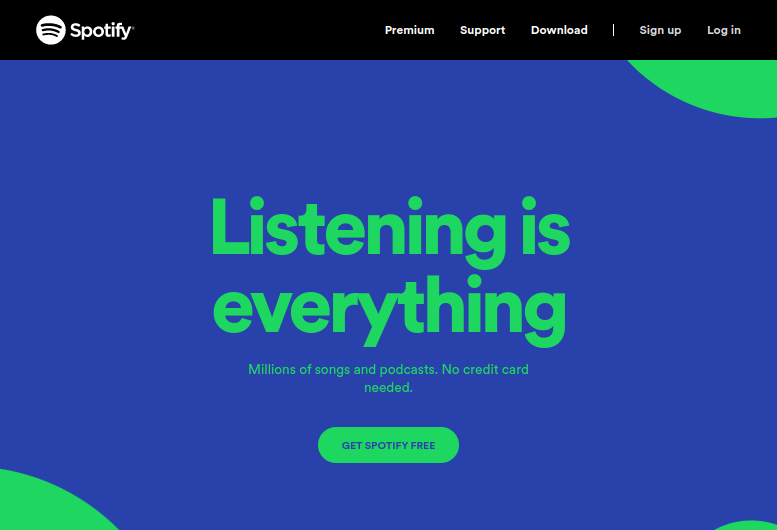Screen dimensions: 777x530
Task: Click the green circle shape at bottom right
Action: 748,526
